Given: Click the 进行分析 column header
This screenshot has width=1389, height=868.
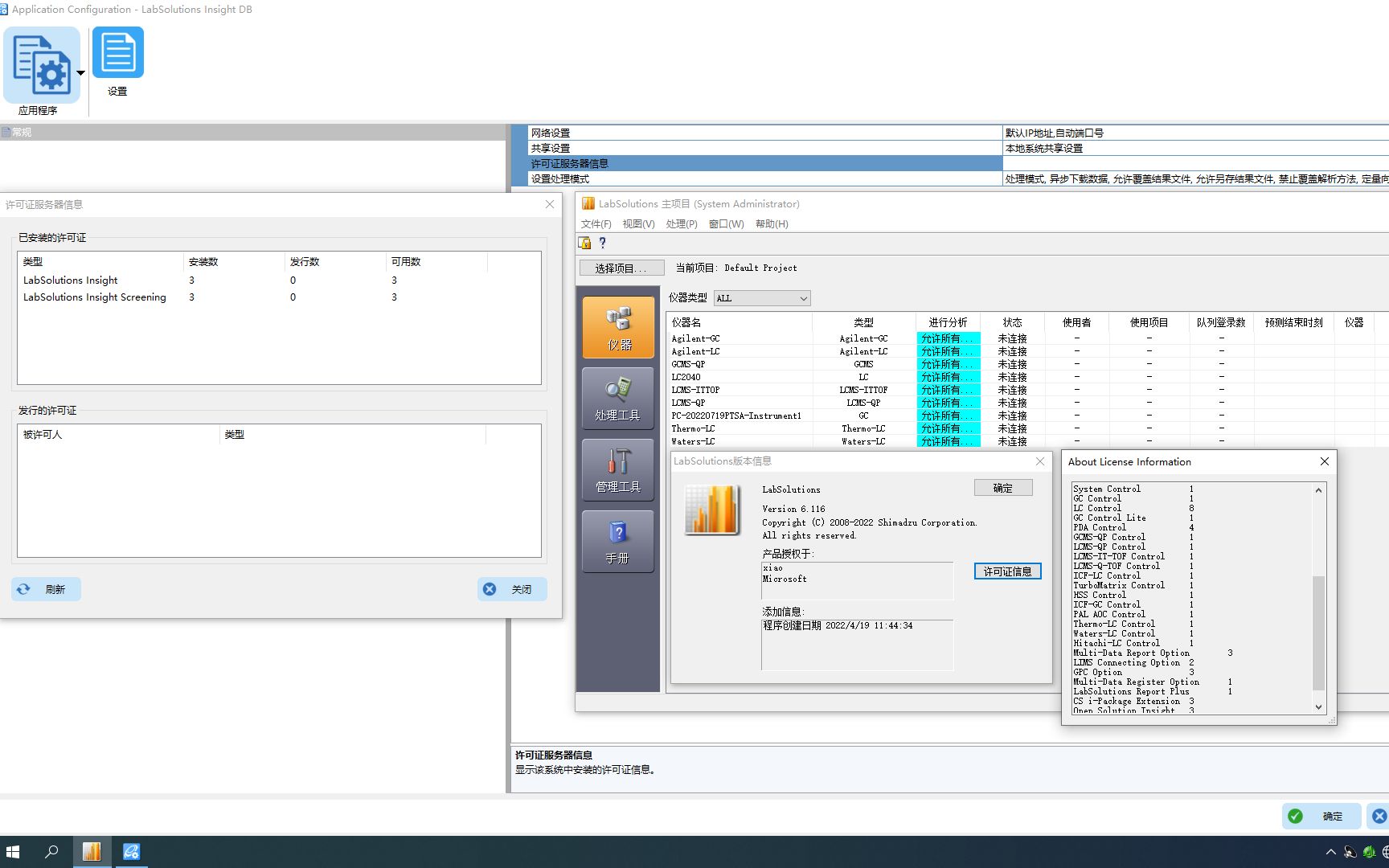Looking at the screenshot, I should click(949, 322).
